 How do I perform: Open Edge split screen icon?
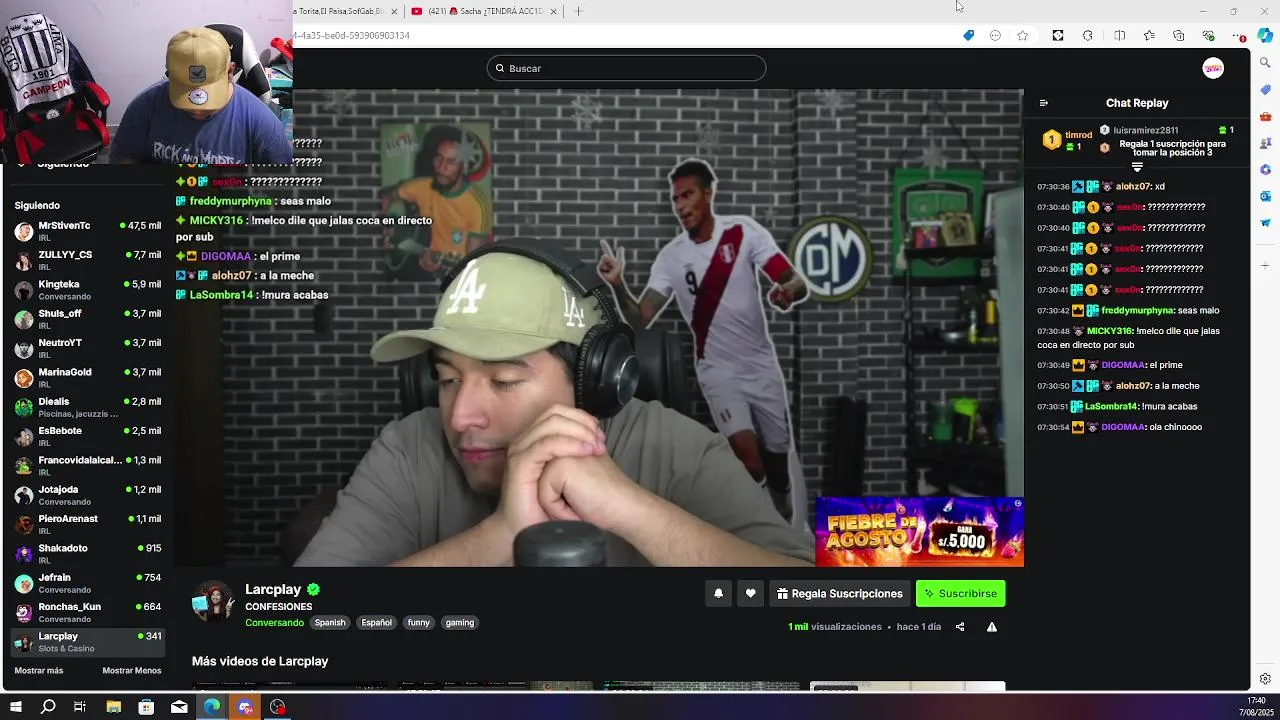(x=1119, y=35)
